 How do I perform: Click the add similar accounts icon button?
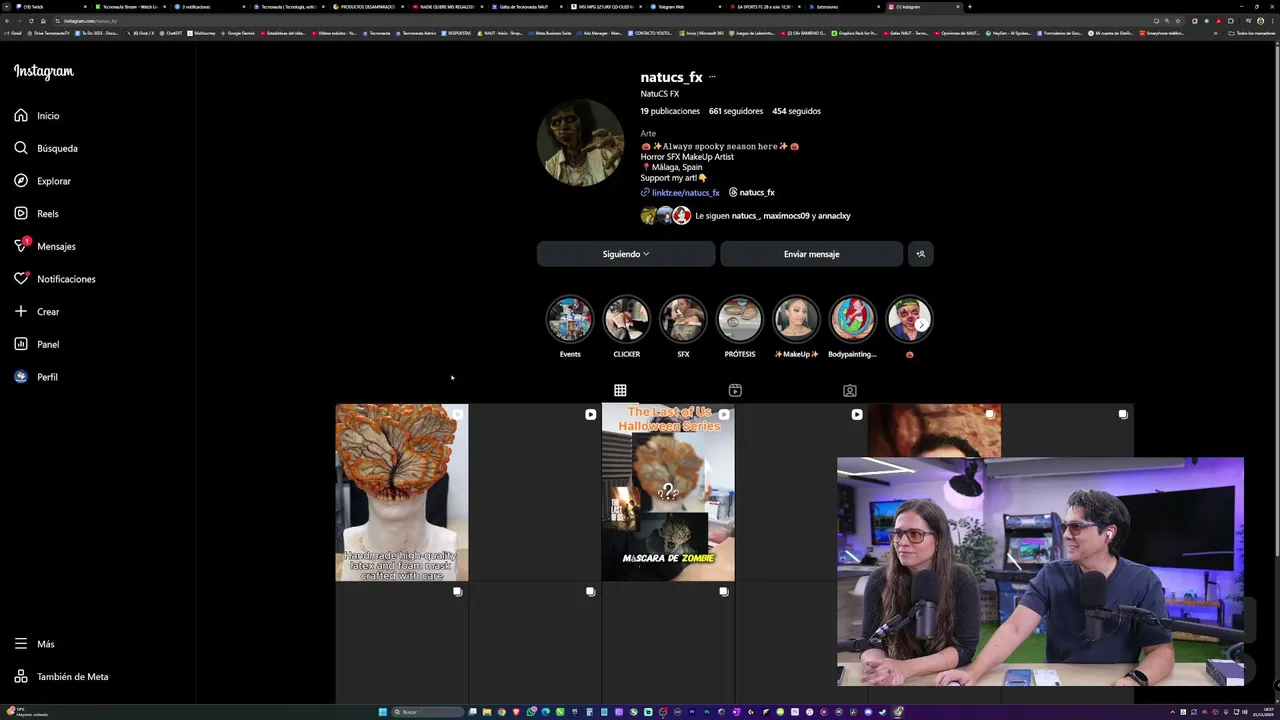[920, 254]
